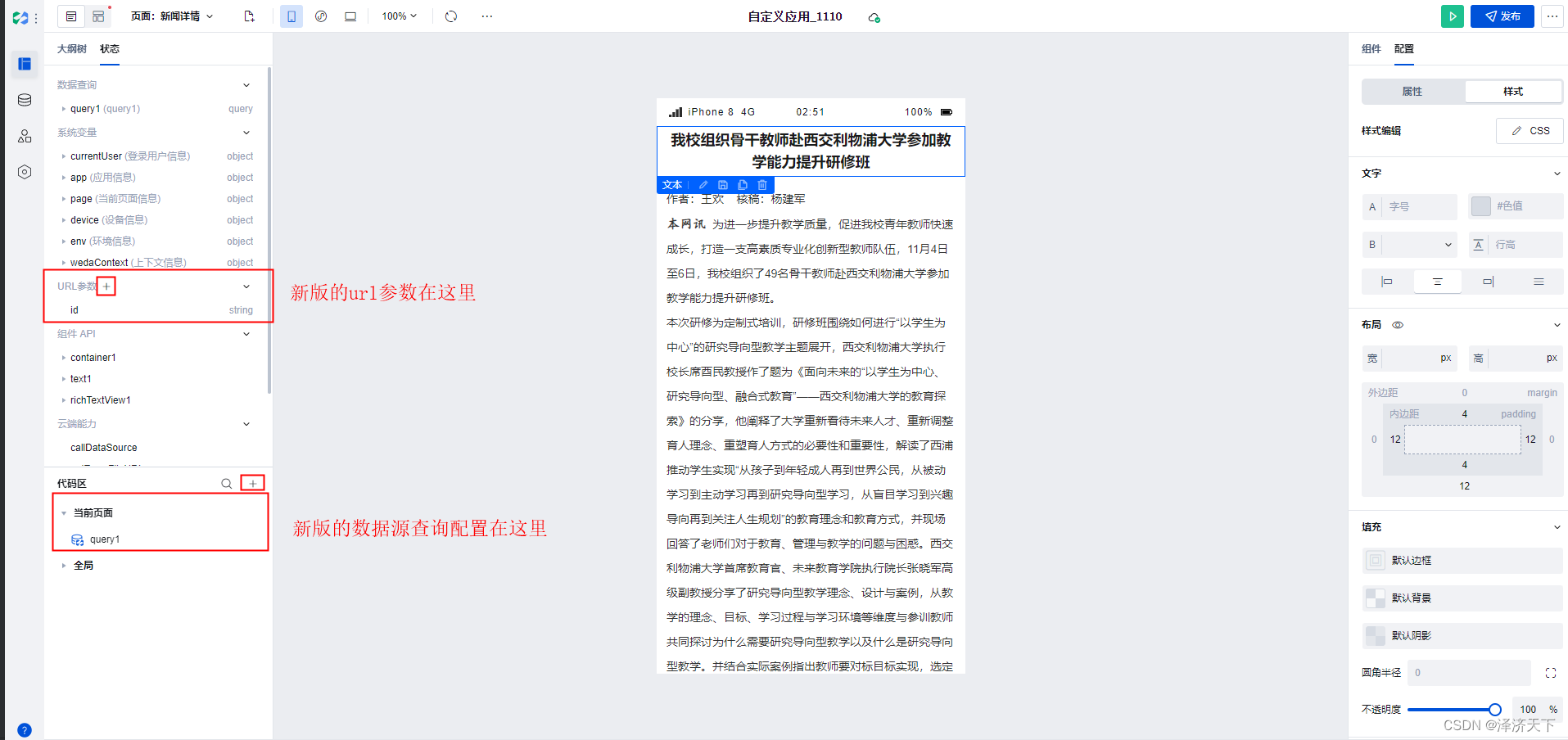Click the 宽 width input field
Screen dimensions: 1568x740
pyautogui.click(x=1410, y=359)
